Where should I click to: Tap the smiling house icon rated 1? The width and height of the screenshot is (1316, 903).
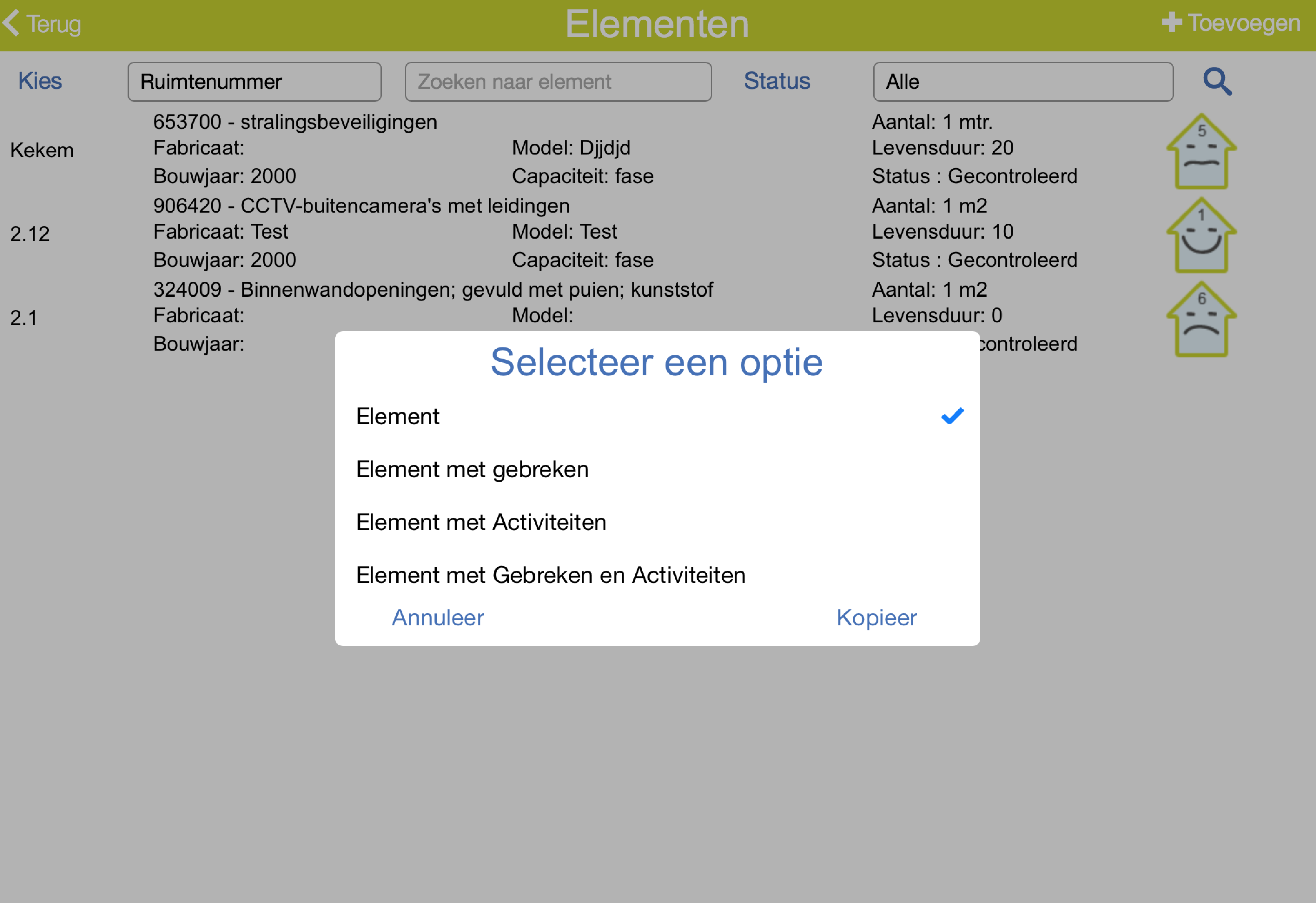(1201, 235)
